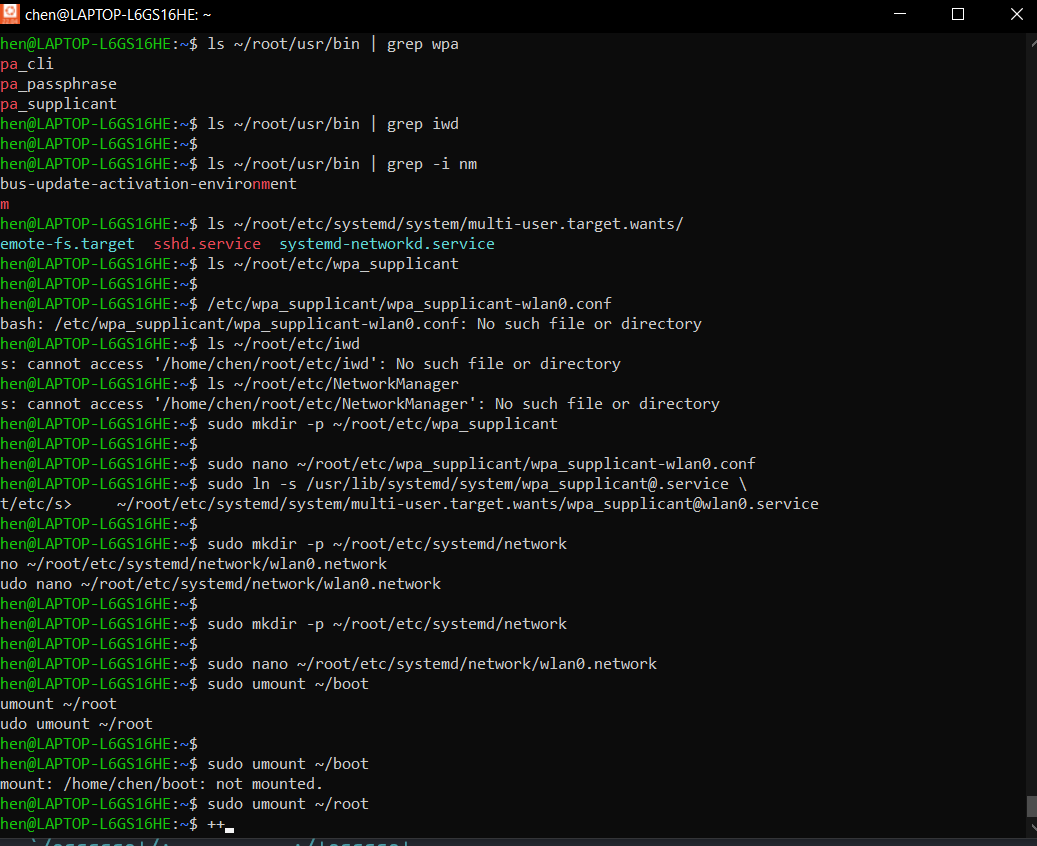Click the command "ls ~/root/usr/bin | grep iwd"

[333, 124]
